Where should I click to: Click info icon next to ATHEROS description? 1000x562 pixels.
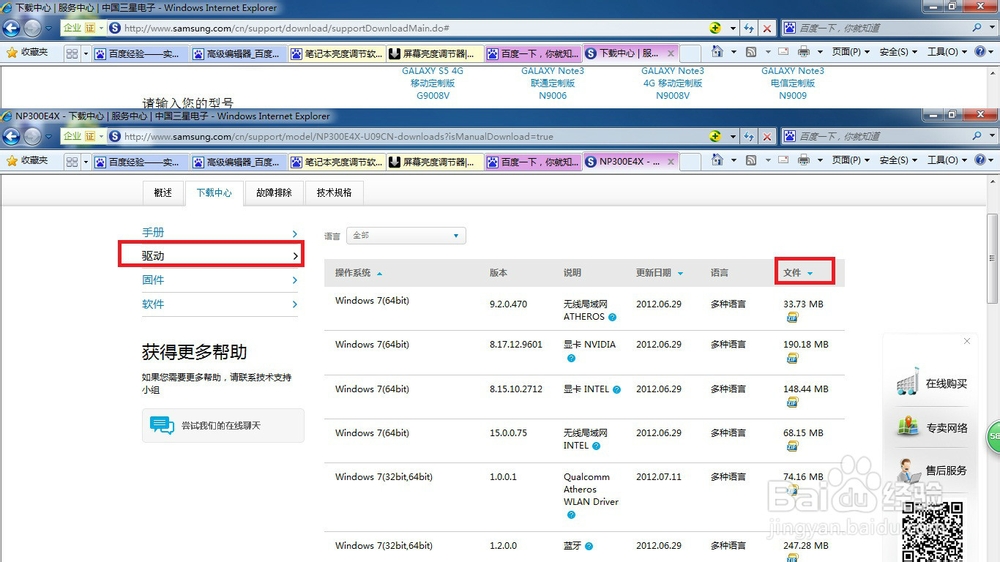[x=612, y=317]
